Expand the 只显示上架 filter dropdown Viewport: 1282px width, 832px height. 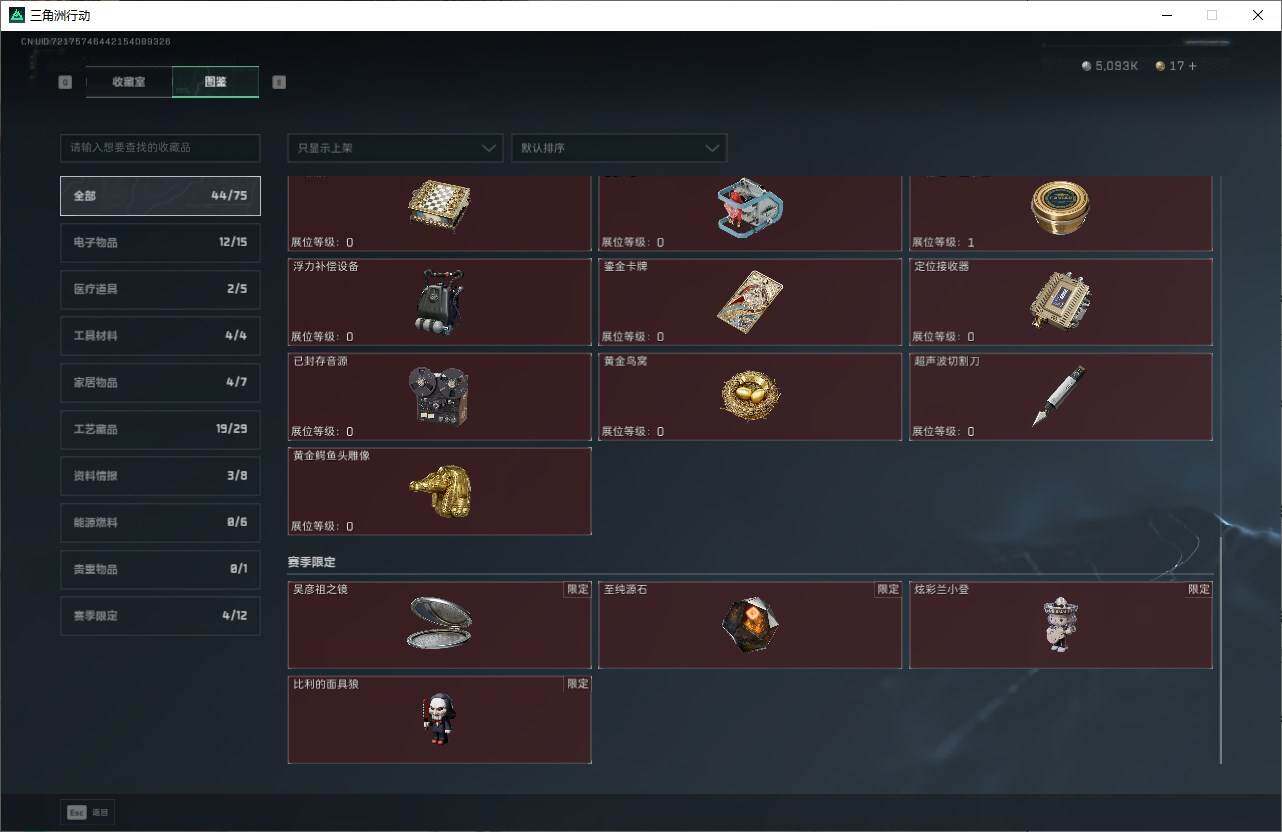click(395, 148)
